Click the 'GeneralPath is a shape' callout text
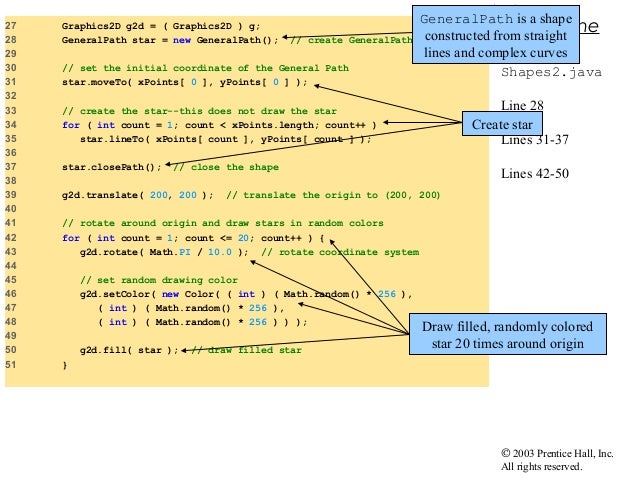The height and width of the screenshot is (479, 638). point(496,19)
